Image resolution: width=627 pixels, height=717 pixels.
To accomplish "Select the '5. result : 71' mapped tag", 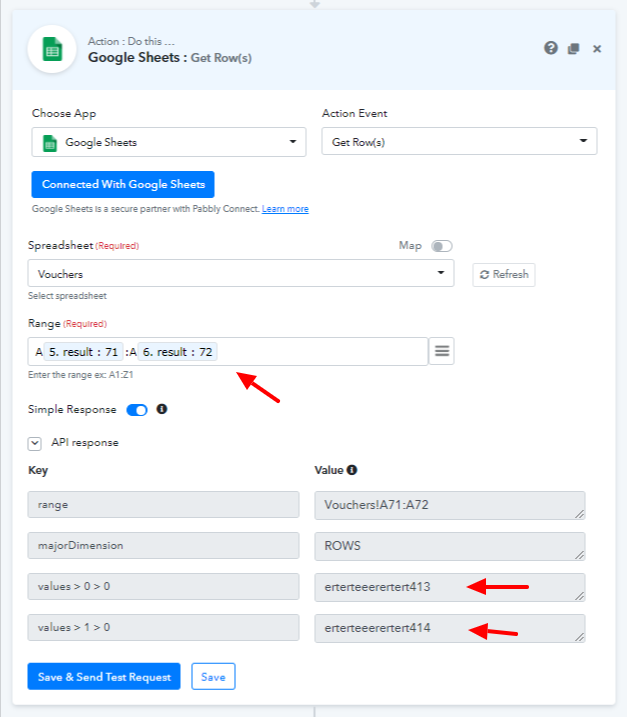I will [84, 352].
